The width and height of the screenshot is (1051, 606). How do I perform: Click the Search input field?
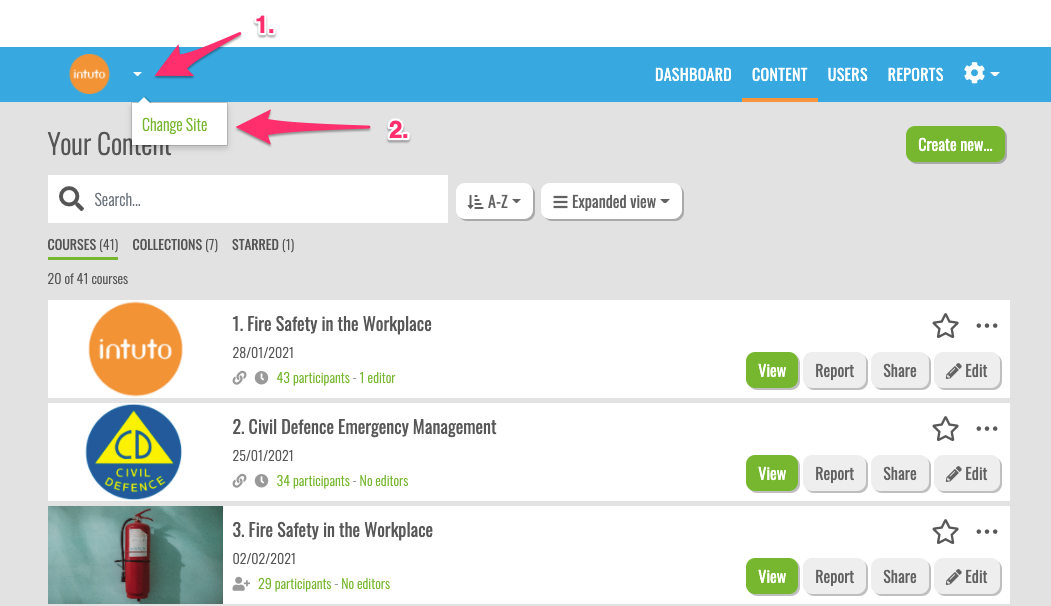[265, 200]
